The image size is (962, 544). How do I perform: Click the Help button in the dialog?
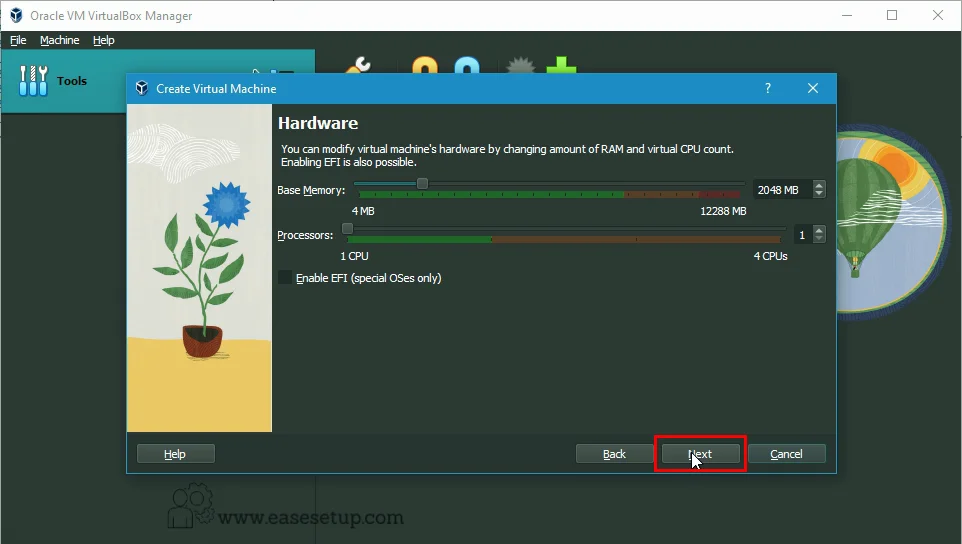pyautogui.click(x=175, y=454)
